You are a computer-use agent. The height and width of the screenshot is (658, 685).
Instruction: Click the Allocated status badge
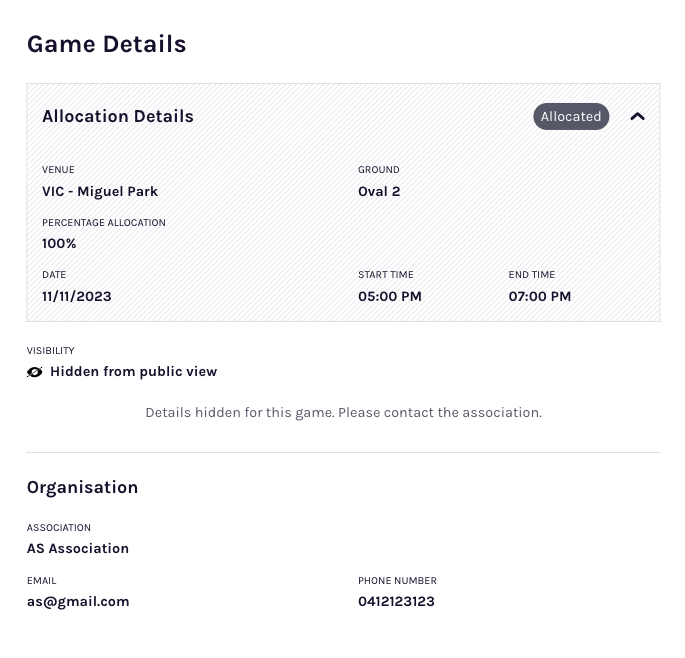[571, 117]
